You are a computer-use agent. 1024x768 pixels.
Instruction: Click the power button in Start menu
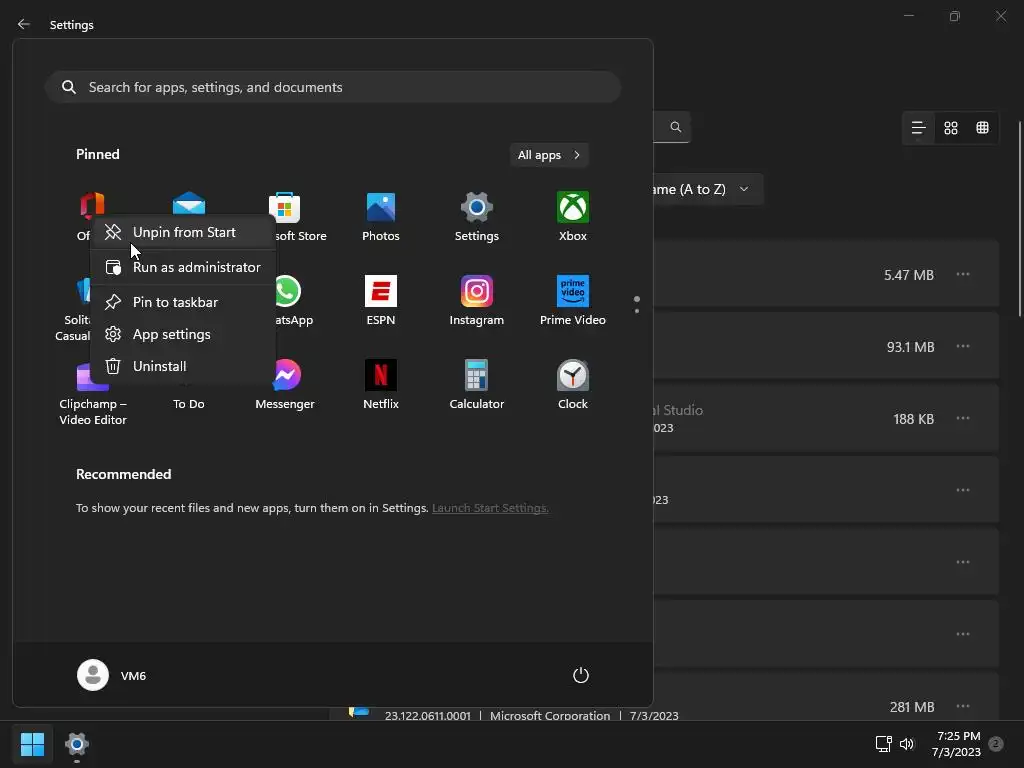(x=581, y=675)
